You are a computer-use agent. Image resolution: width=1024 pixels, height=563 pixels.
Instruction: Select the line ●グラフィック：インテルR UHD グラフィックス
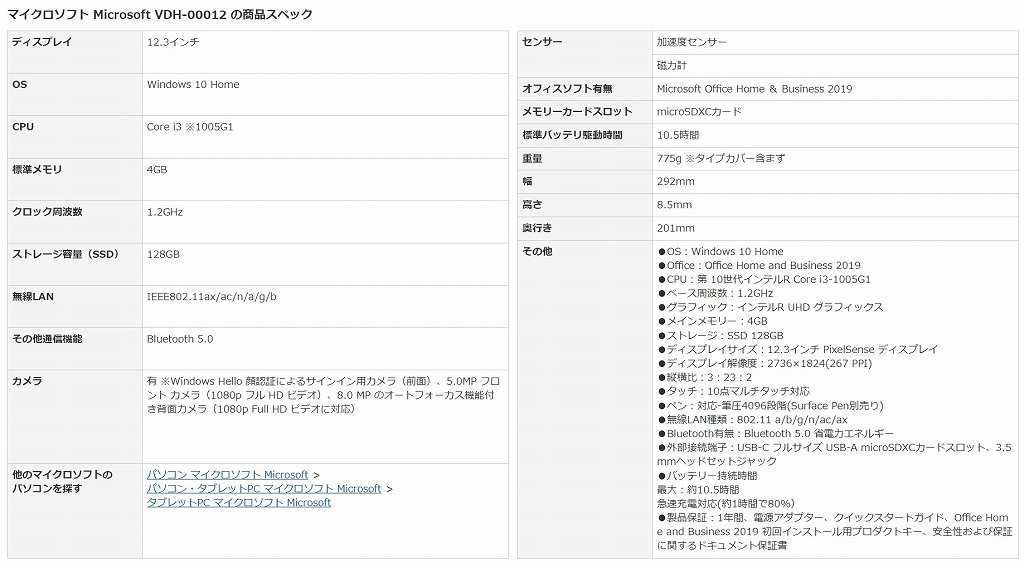click(x=770, y=307)
